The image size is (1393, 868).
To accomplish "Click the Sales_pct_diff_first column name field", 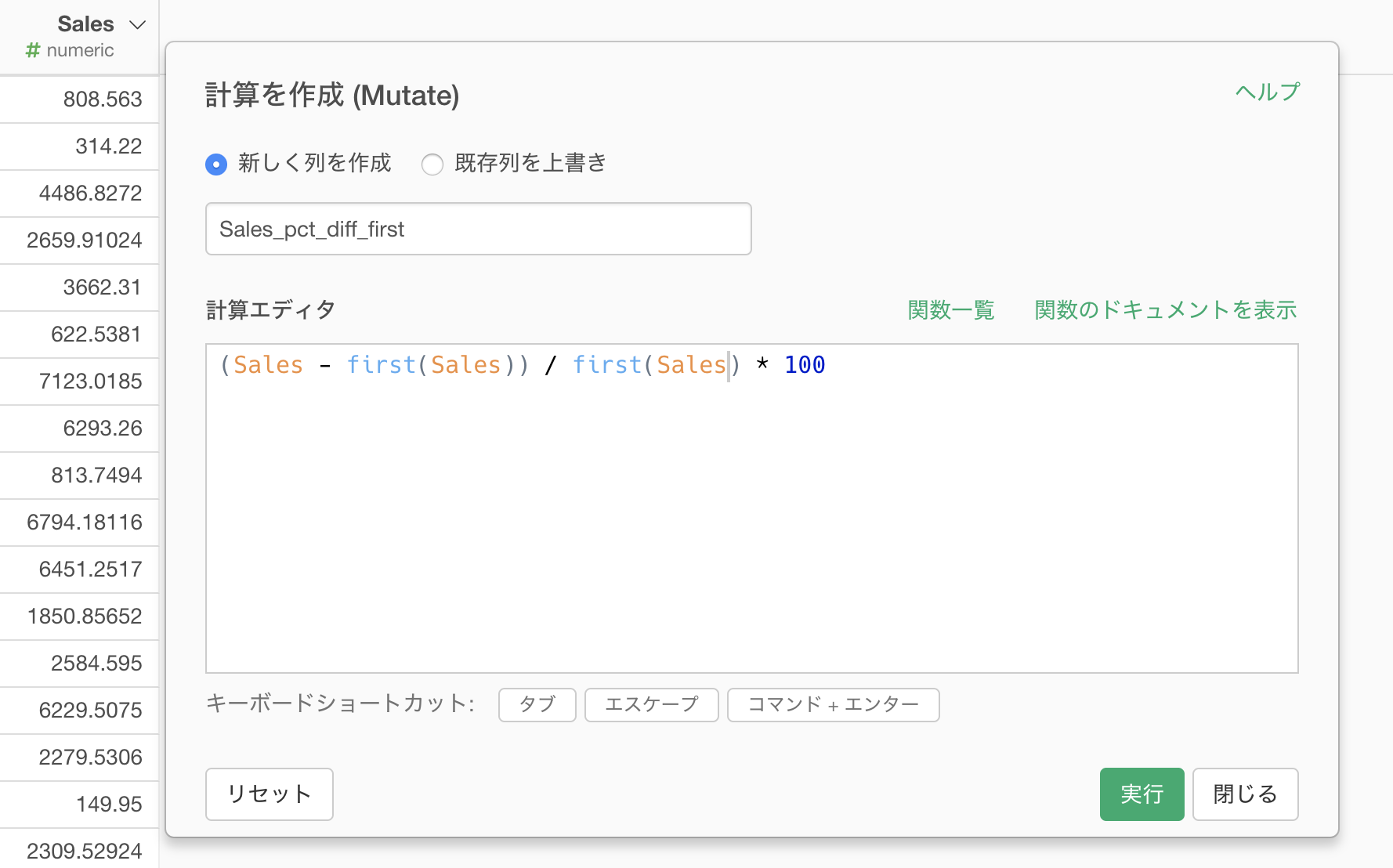I will point(478,229).
